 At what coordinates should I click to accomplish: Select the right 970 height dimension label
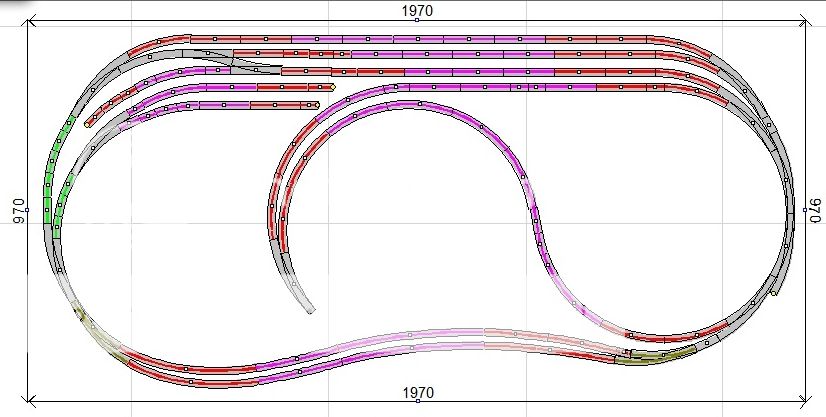tap(814, 209)
